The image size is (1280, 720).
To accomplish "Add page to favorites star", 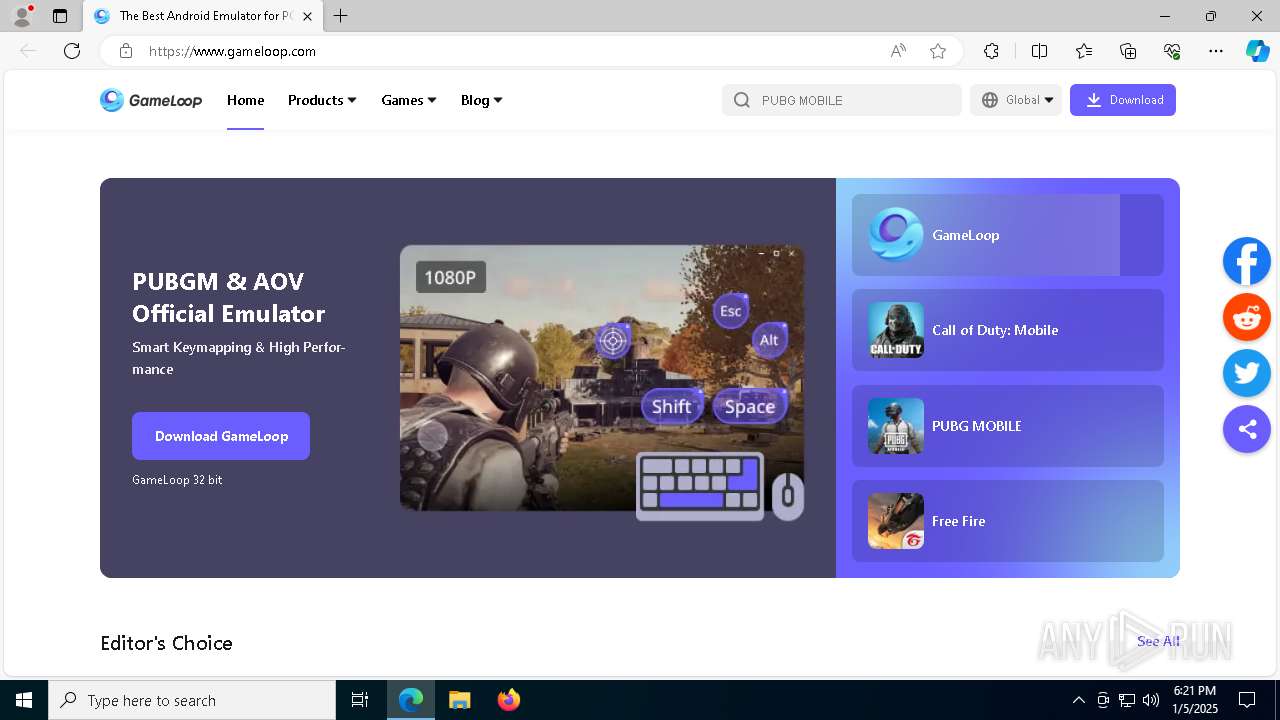I will (x=938, y=51).
